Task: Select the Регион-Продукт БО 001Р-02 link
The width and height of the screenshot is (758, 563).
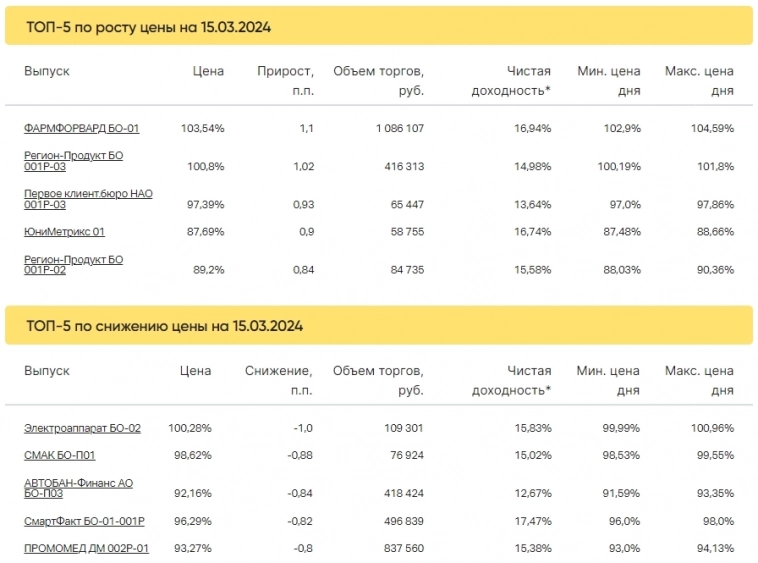Action: pyautogui.click(x=73, y=265)
